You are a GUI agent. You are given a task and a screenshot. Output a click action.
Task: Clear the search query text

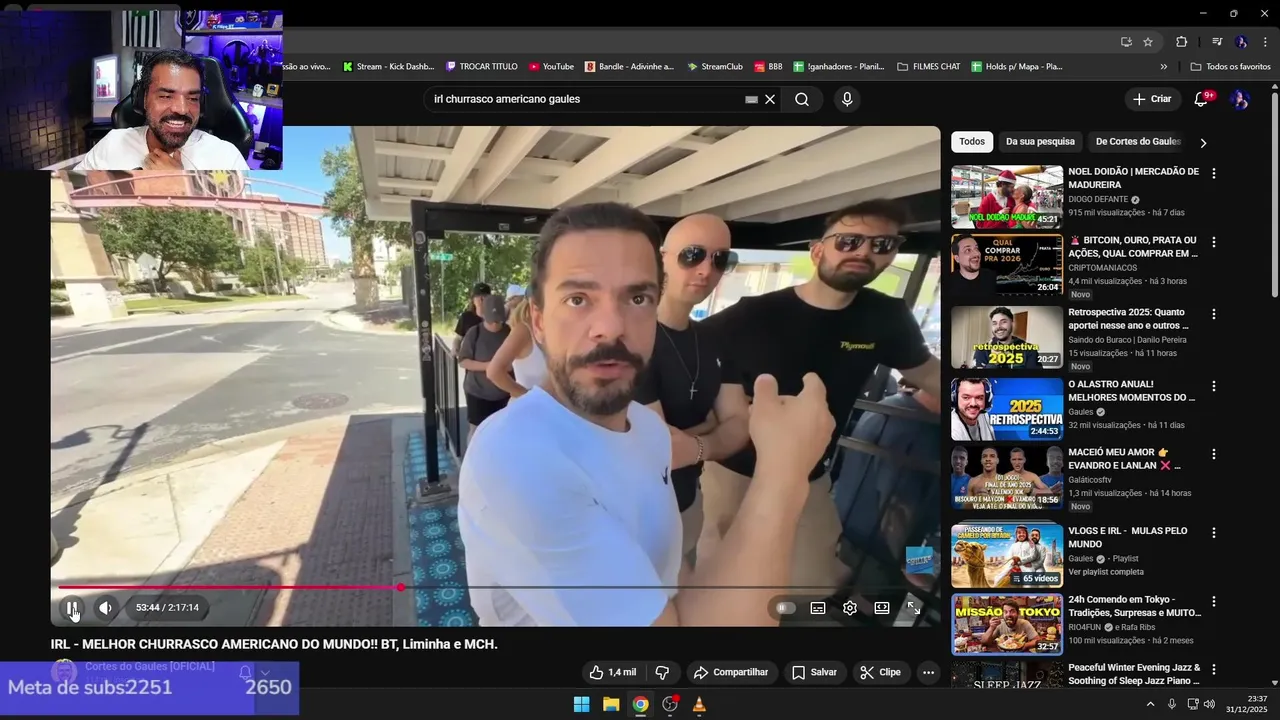click(x=770, y=99)
